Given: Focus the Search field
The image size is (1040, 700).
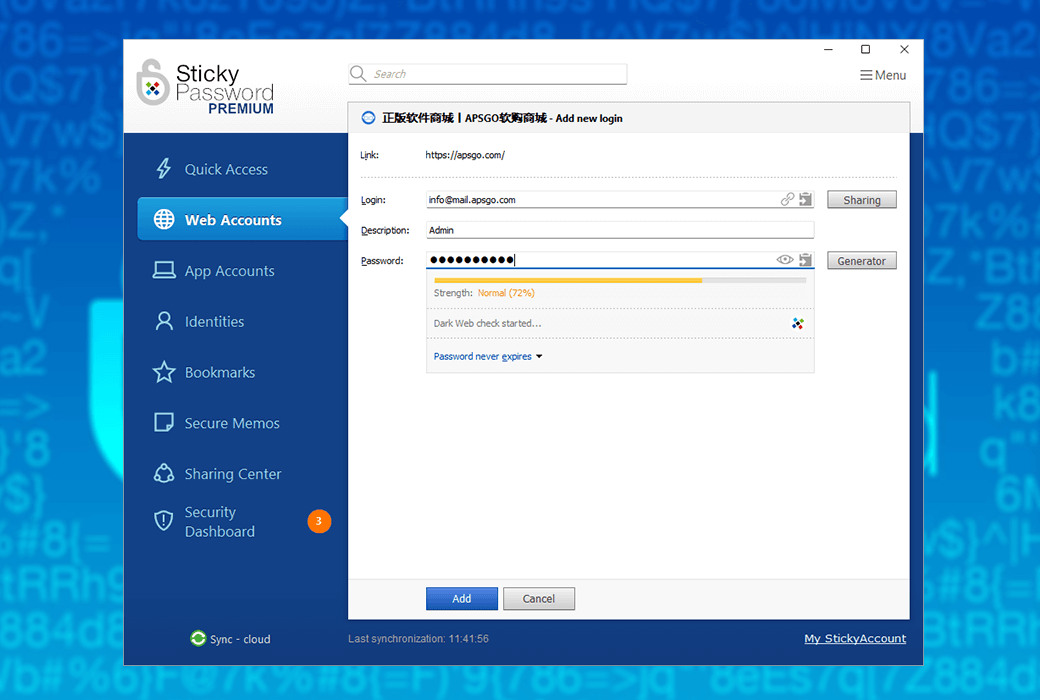Looking at the screenshot, I should 488,74.
